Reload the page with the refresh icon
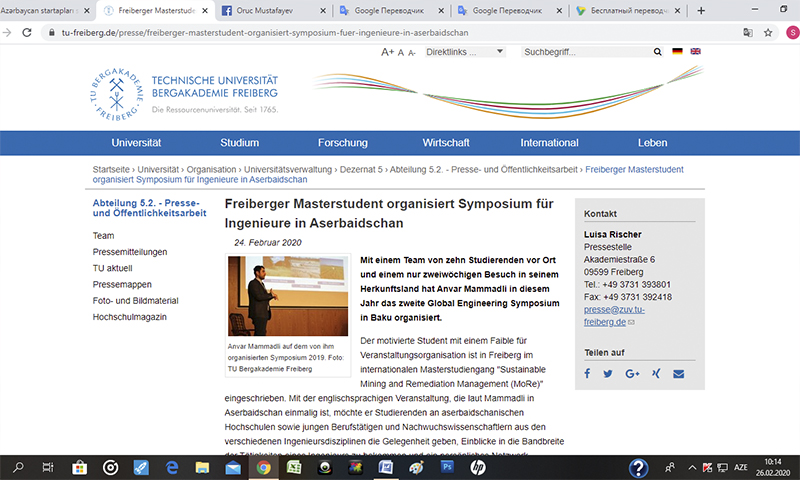Screen dimensions: 800x480 pyautogui.click(x=27, y=33)
